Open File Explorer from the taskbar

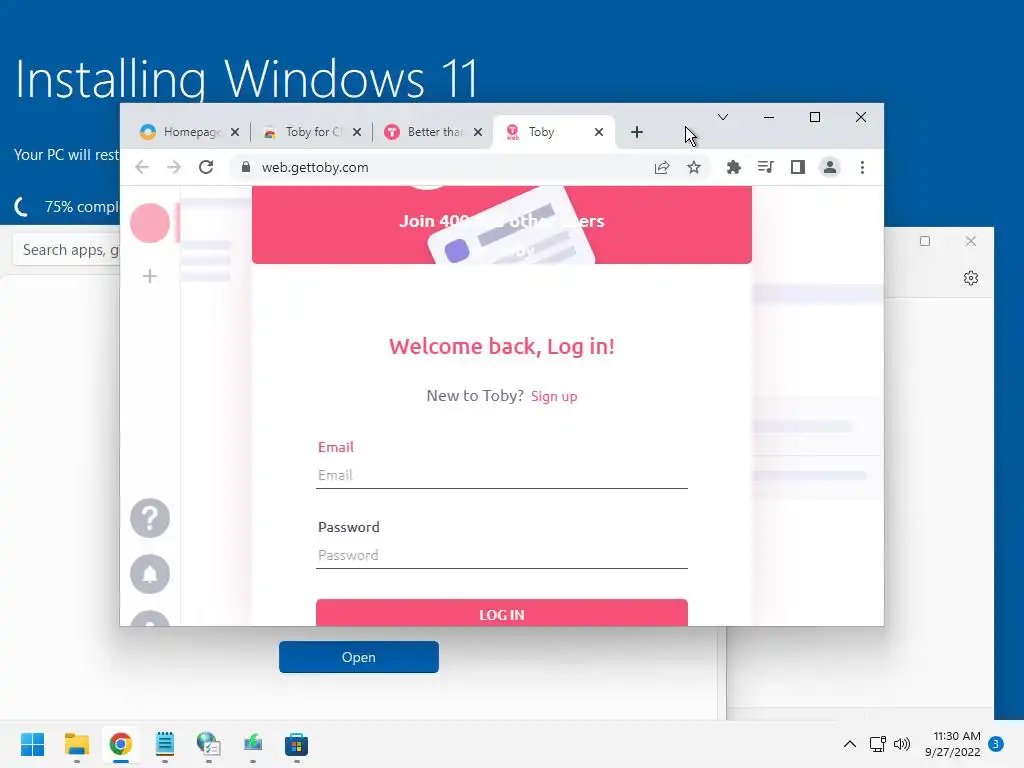click(x=76, y=744)
